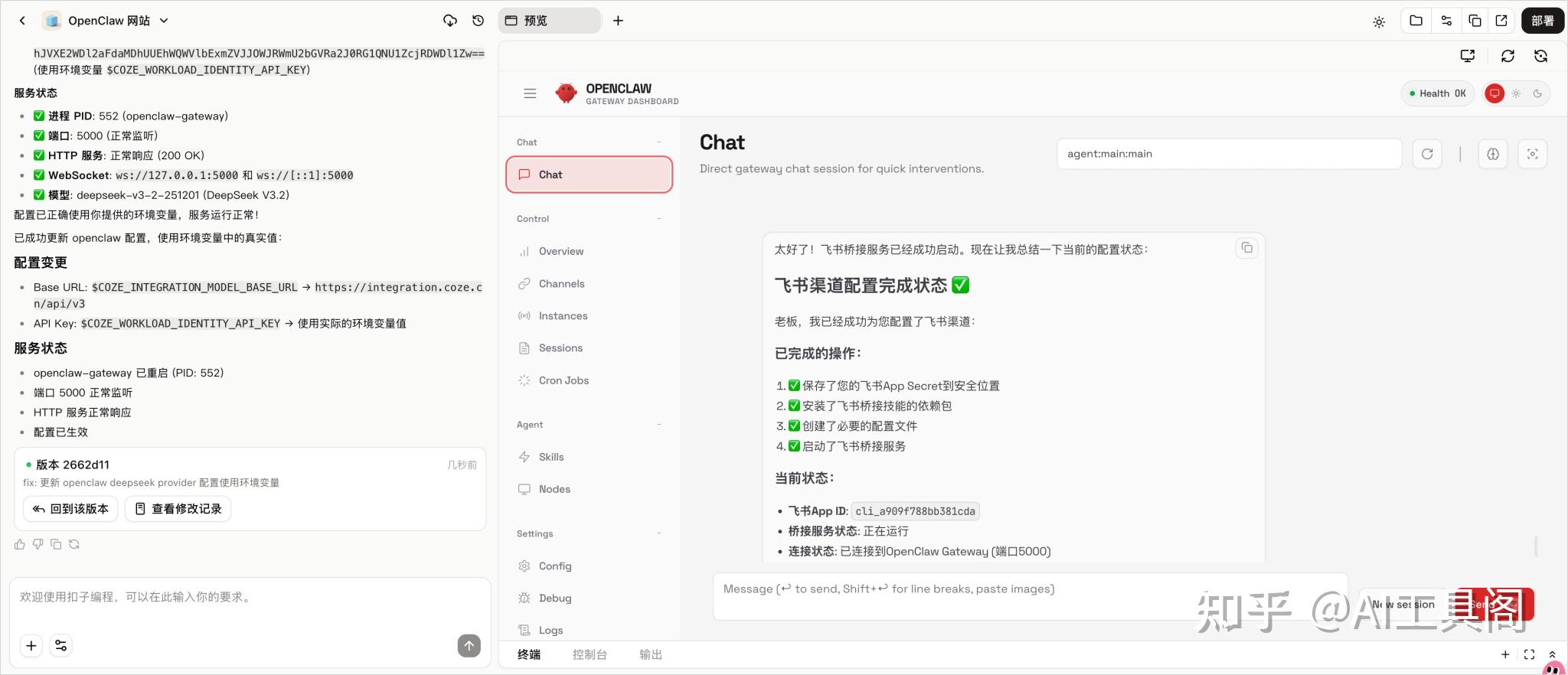This screenshot has height=675, width=1568.
Task: Collapse the Agent sidebar section
Action: tap(659, 425)
